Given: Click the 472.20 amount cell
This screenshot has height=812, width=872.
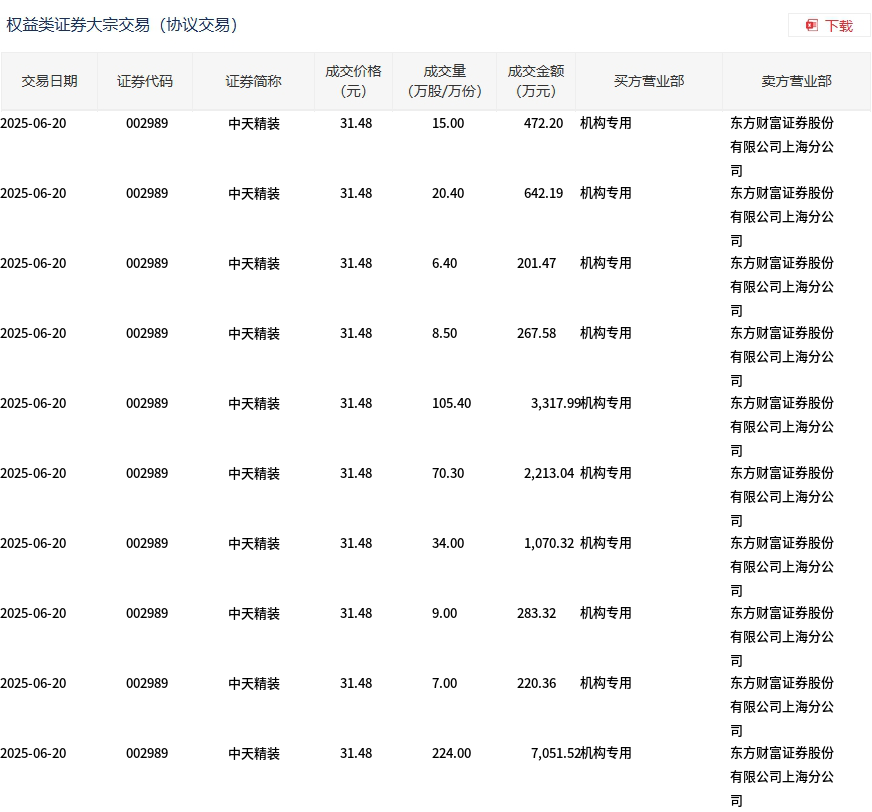Looking at the screenshot, I should tap(543, 123).
